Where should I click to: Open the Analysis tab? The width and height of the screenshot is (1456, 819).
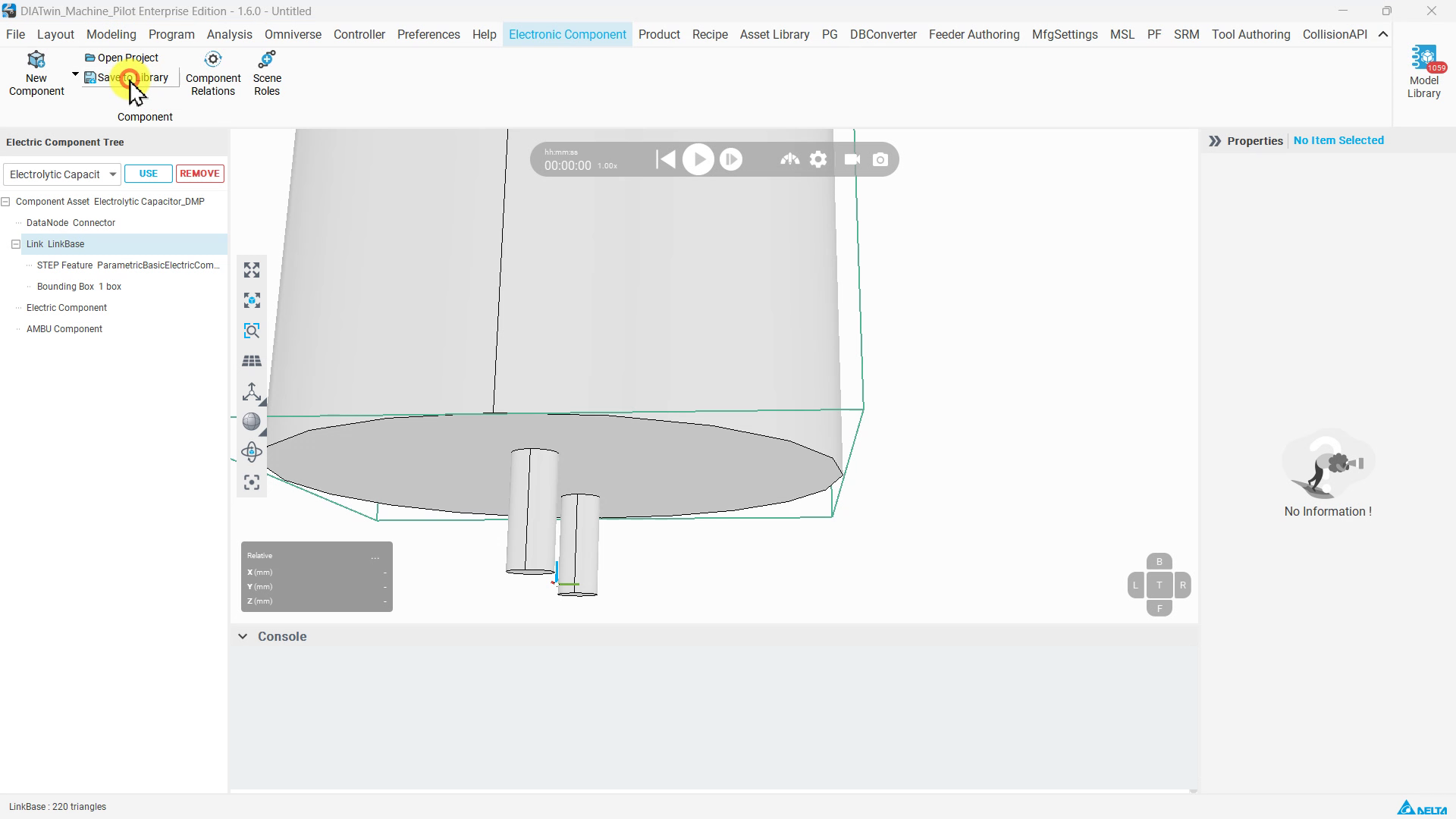coord(230,34)
